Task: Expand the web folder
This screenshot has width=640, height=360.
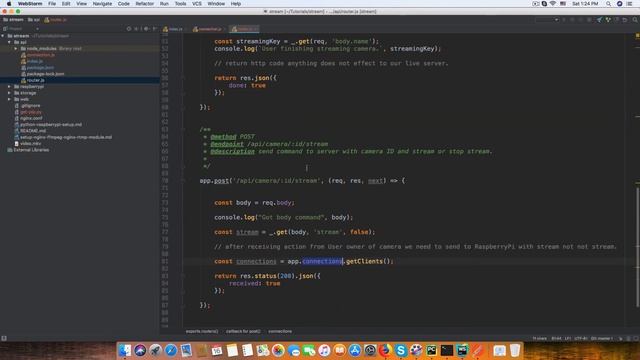Action: coord(9,99)
